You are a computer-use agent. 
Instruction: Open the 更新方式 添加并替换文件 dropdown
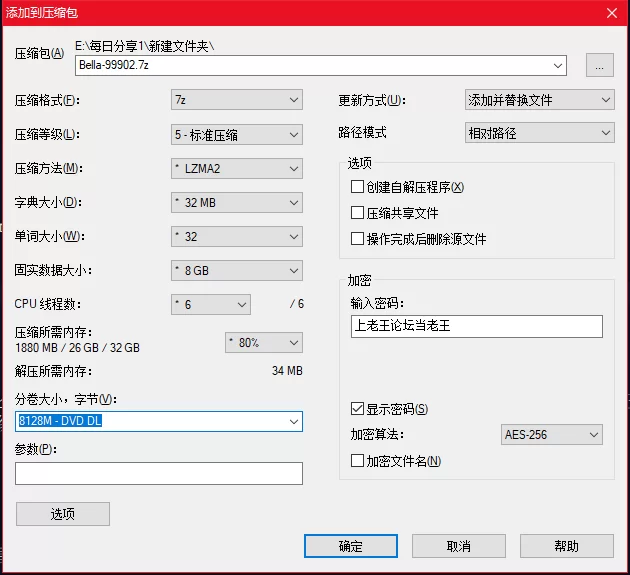click(540, 100)
